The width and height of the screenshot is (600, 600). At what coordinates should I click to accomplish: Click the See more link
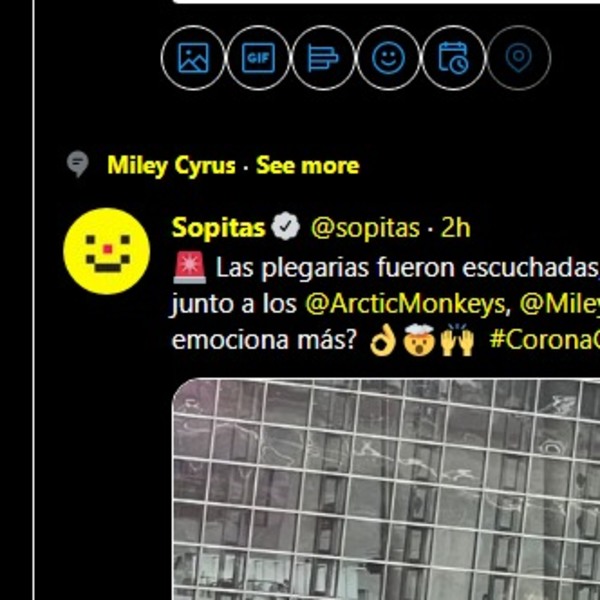pyautogui.click(x=308, y=166)
